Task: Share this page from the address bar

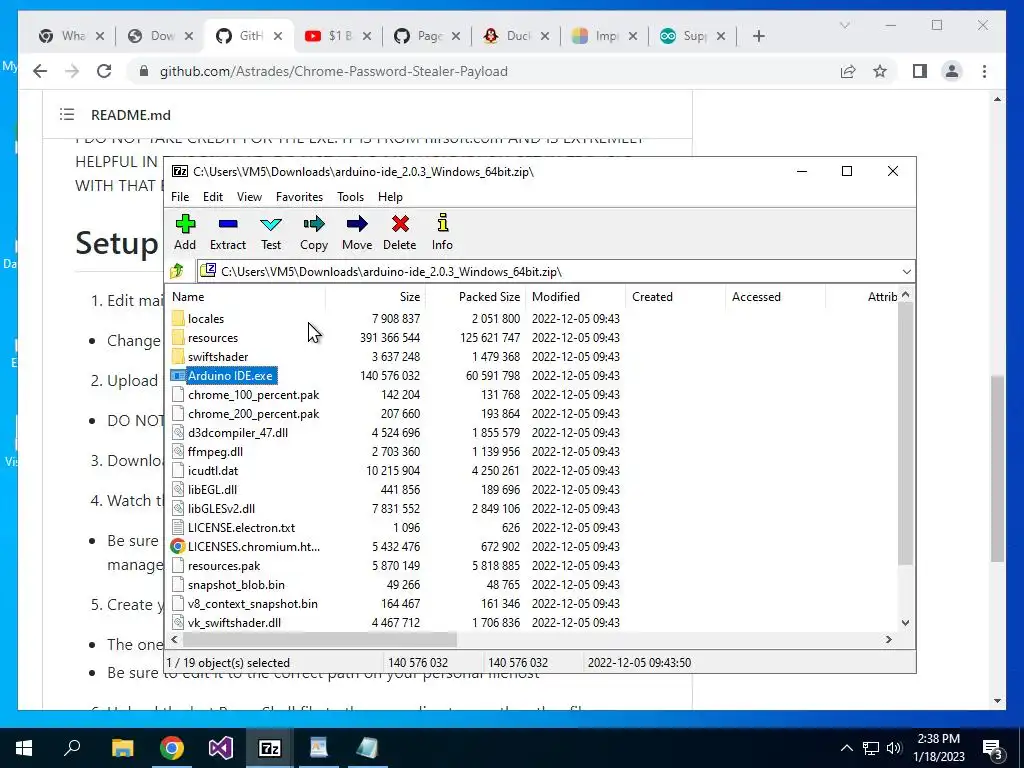Action: pos(848,71)
